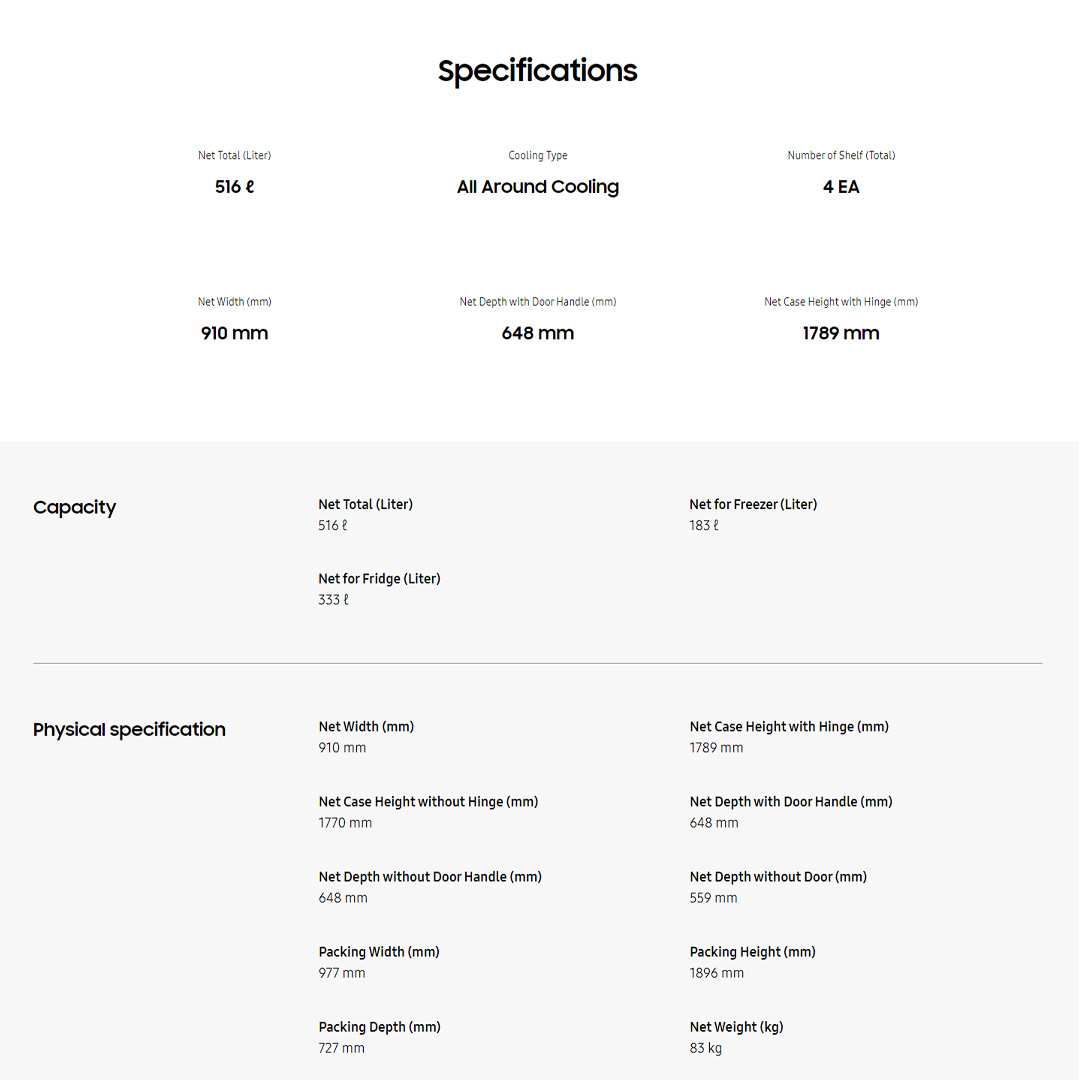Click the 83 kg weight value
This screenshot has width=1080, height=1080.
coord(705,1048)
